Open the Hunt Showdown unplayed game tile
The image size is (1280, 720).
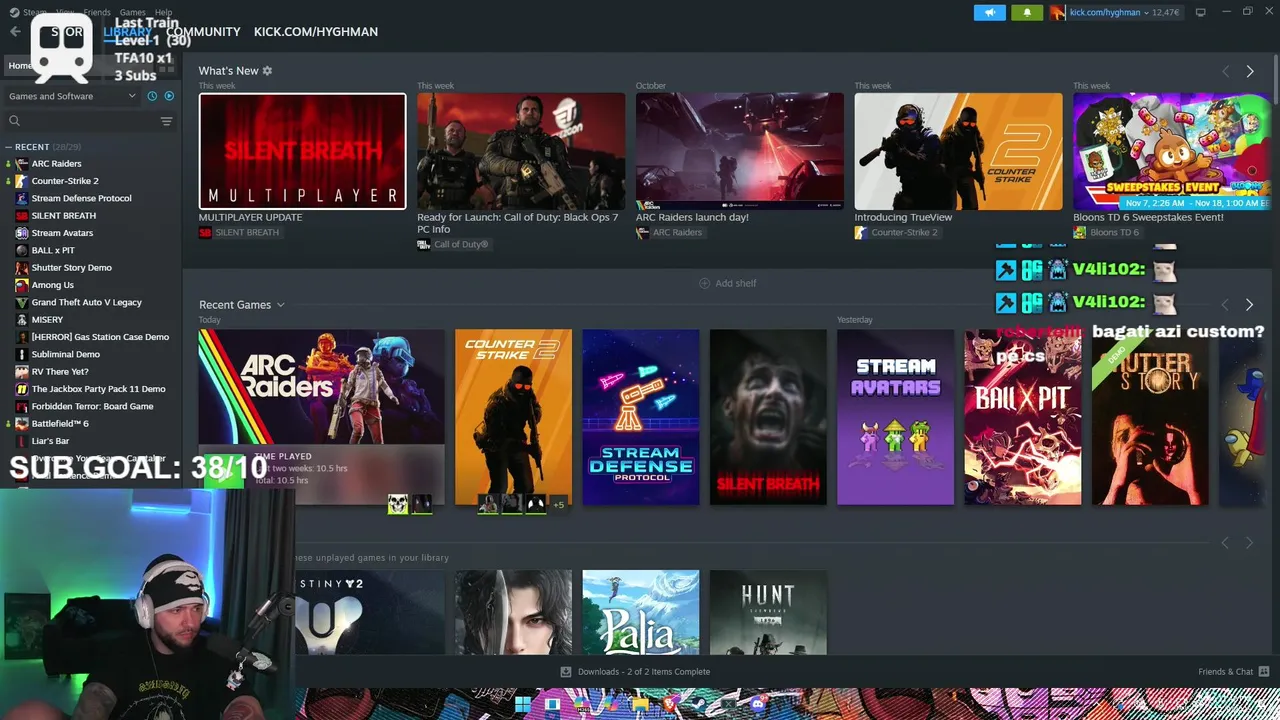pos(768,612)
